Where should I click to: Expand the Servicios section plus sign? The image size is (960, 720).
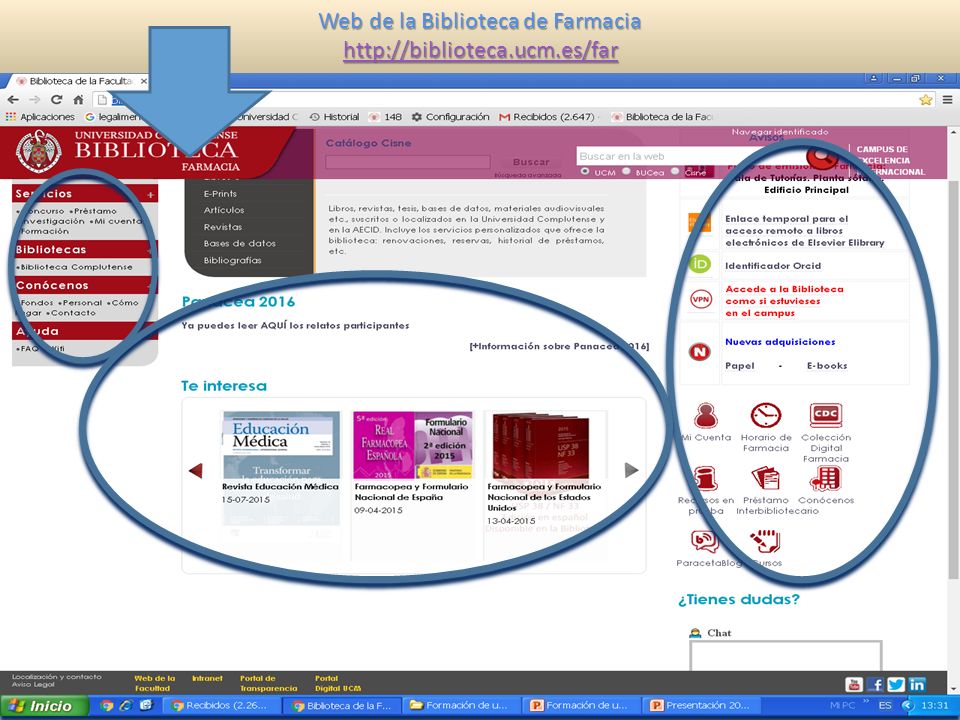150,195
